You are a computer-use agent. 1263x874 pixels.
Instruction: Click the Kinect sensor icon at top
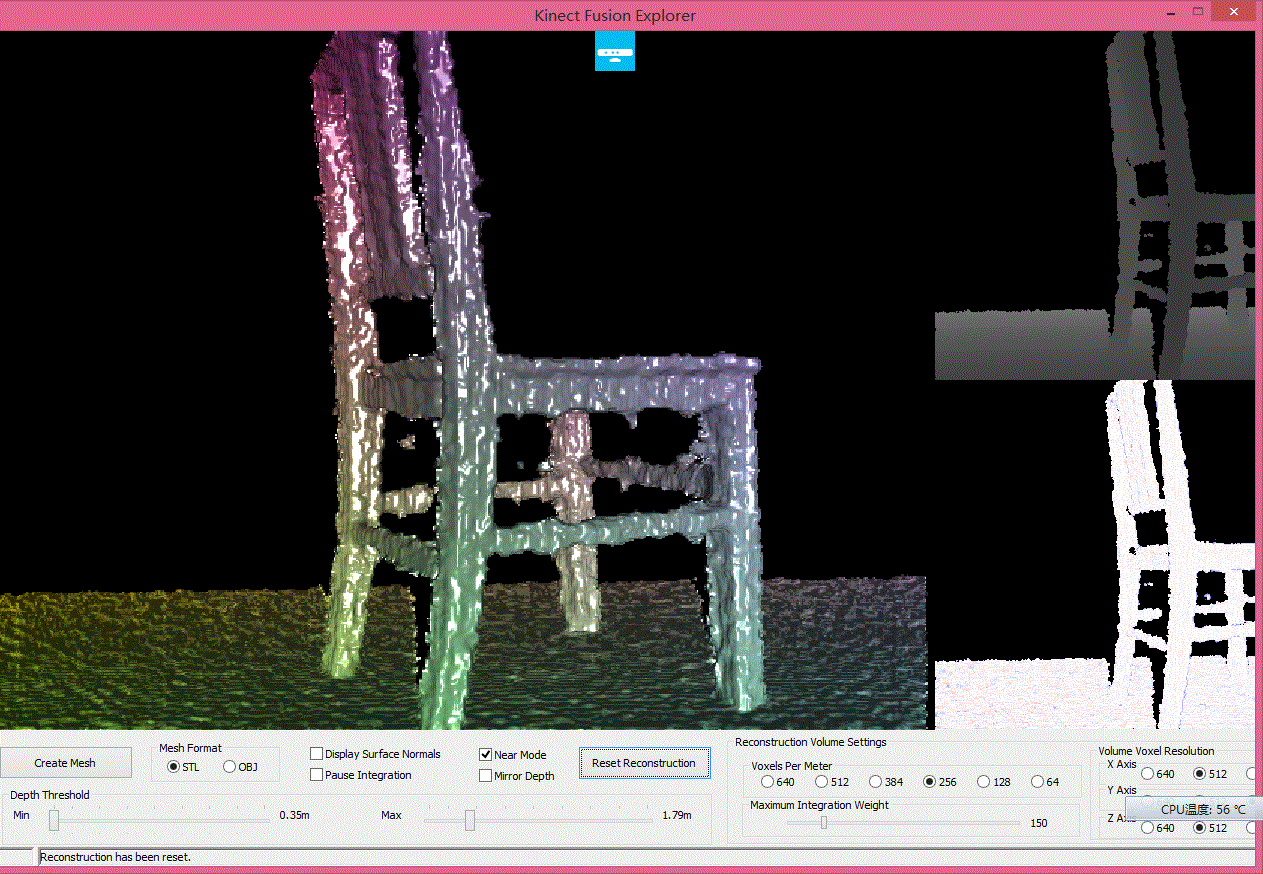coord(615,51)
